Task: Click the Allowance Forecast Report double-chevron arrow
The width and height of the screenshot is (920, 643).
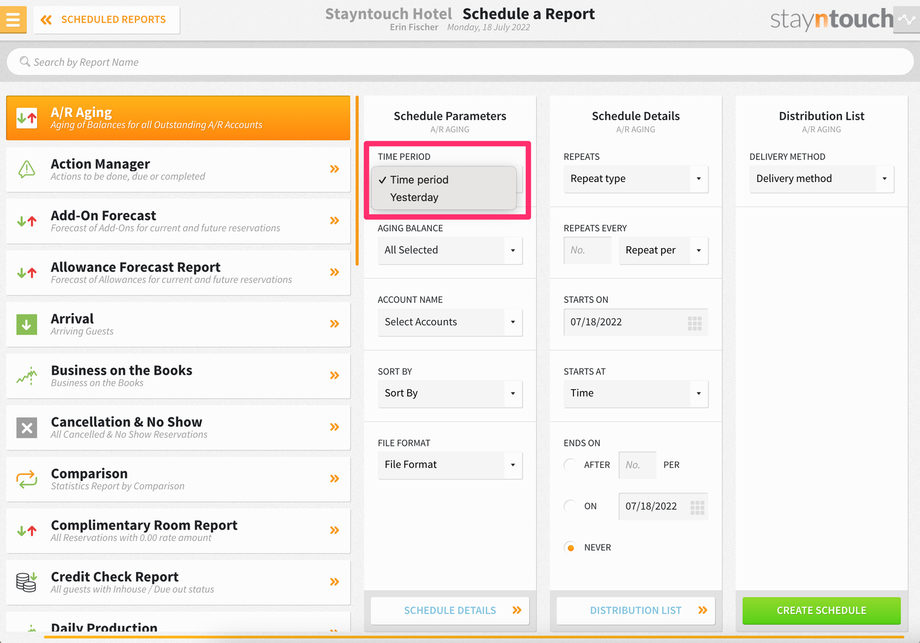Action: (334, 272)
